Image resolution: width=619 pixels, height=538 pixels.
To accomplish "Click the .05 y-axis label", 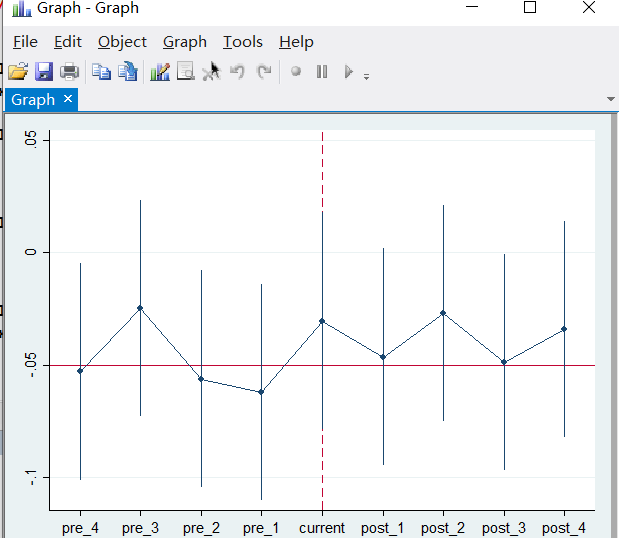I will pos(31,140).
